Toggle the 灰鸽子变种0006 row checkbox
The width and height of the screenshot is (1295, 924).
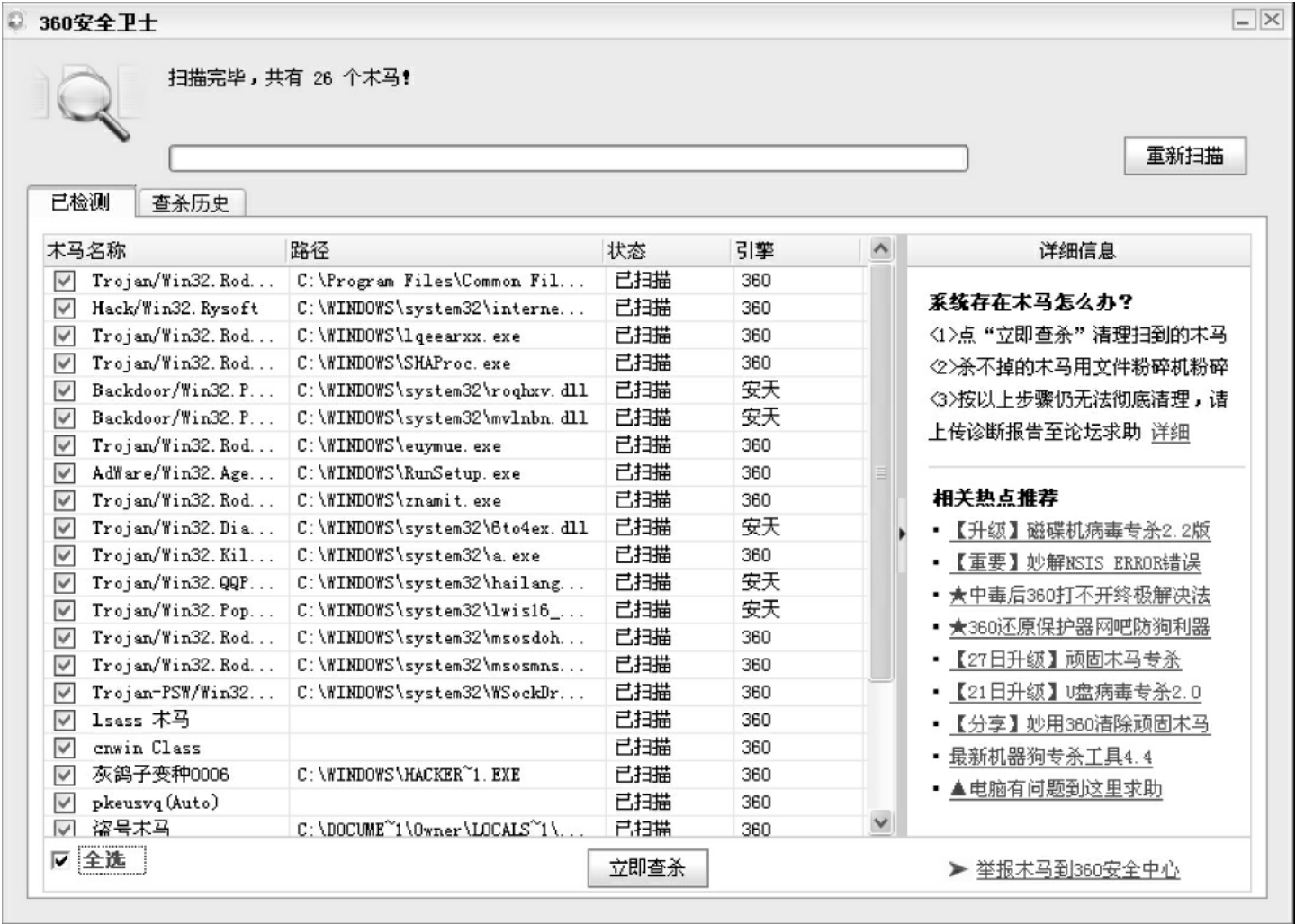point(64,775)
